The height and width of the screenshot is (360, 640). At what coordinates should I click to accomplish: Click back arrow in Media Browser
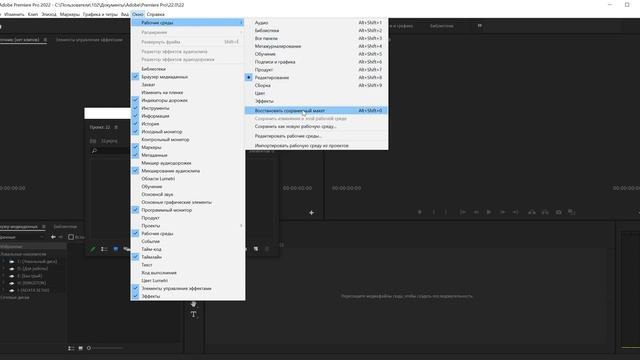coord(53,237)
